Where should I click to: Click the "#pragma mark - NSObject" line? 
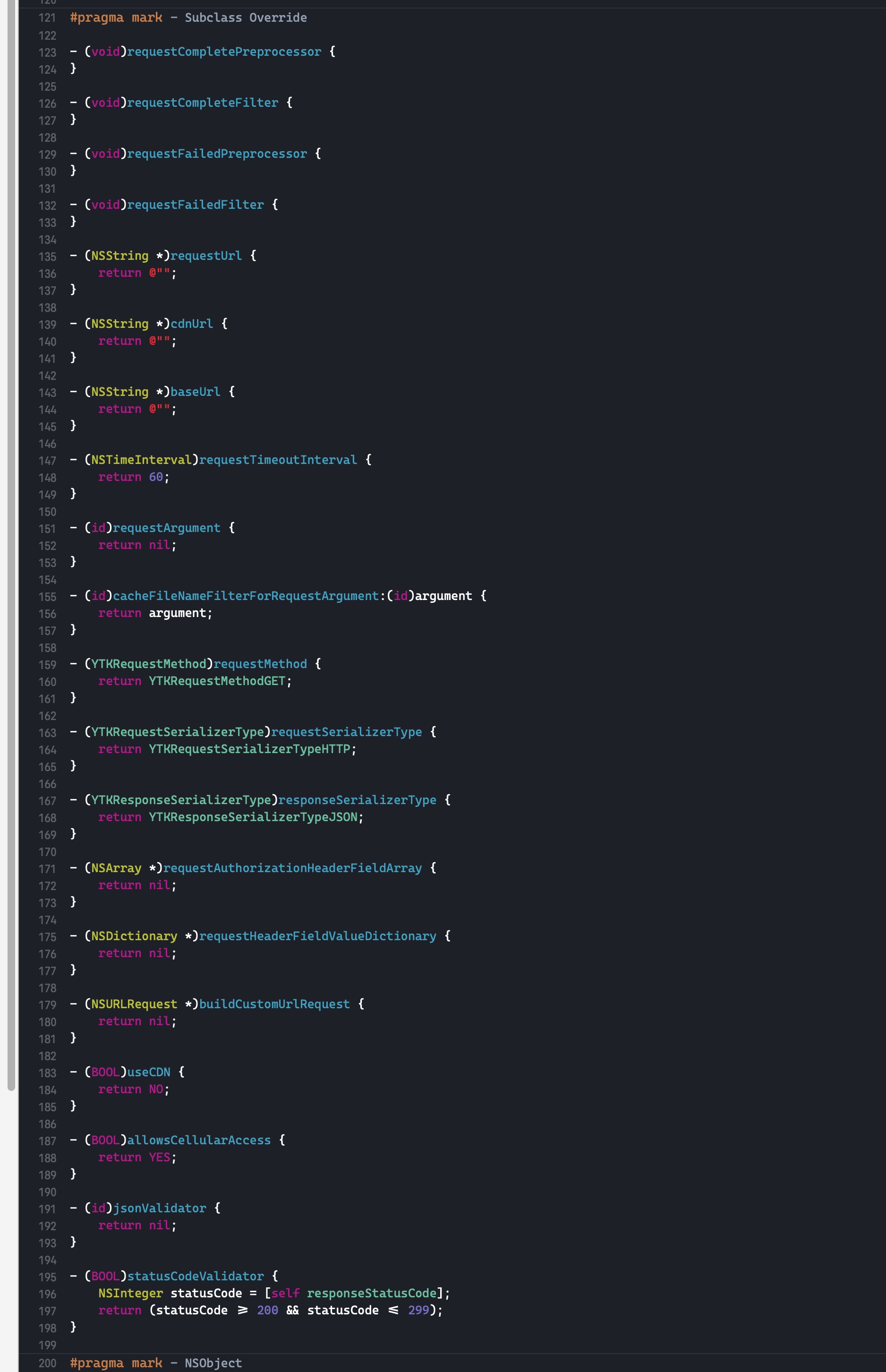coord(156,1363)
